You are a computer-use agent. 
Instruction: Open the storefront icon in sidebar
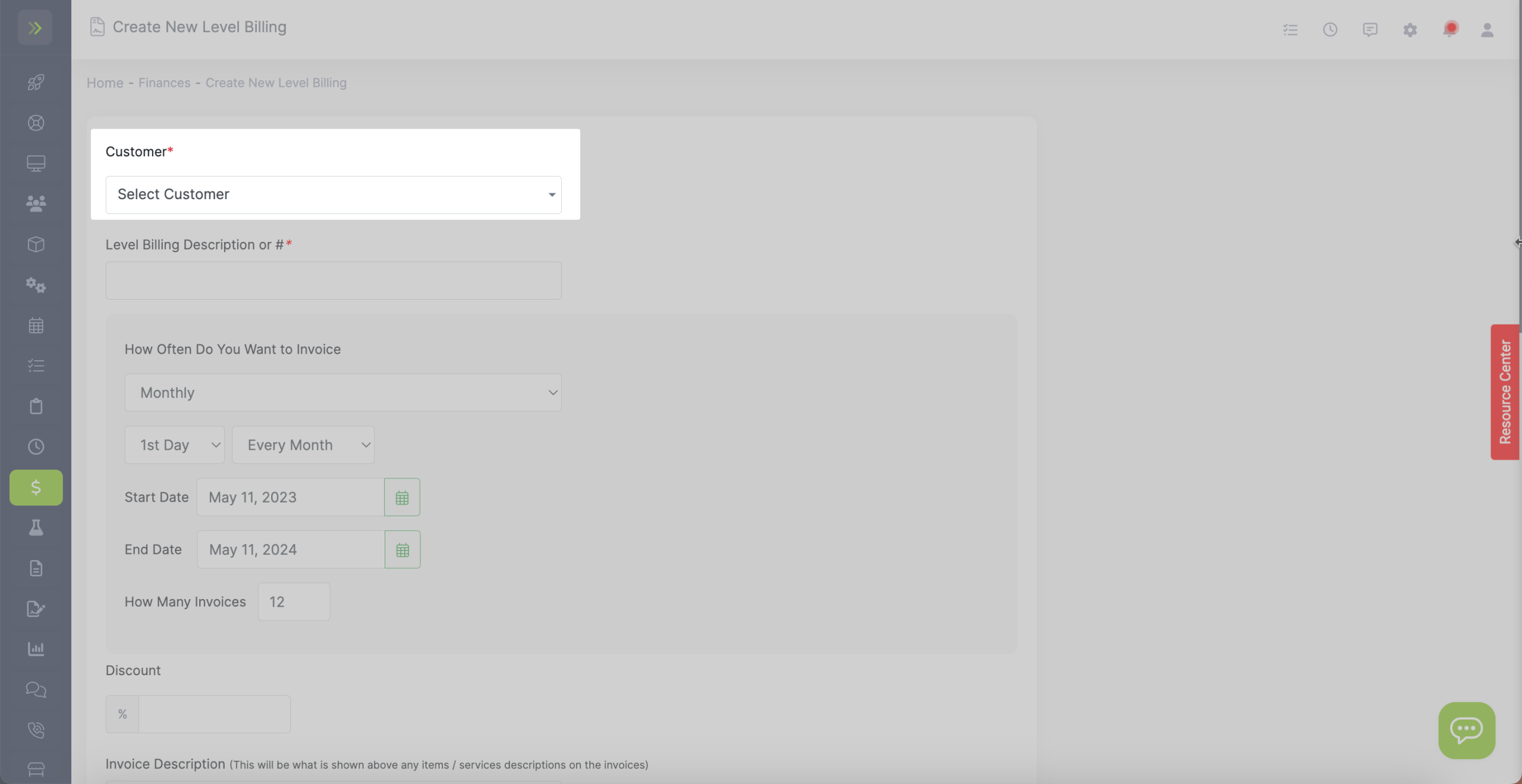click(x=36, y=770)
